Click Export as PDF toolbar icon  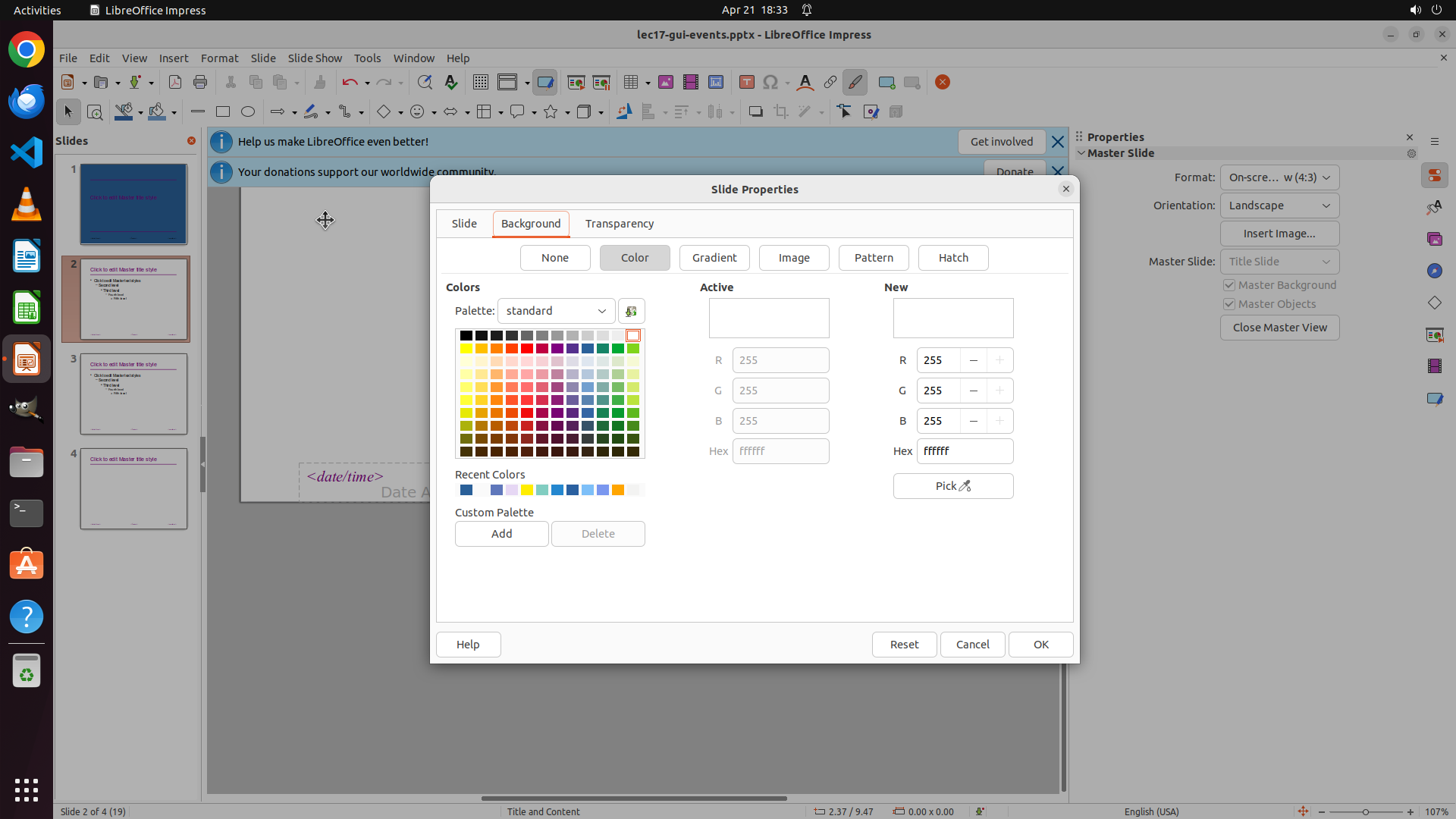(175, 83)
